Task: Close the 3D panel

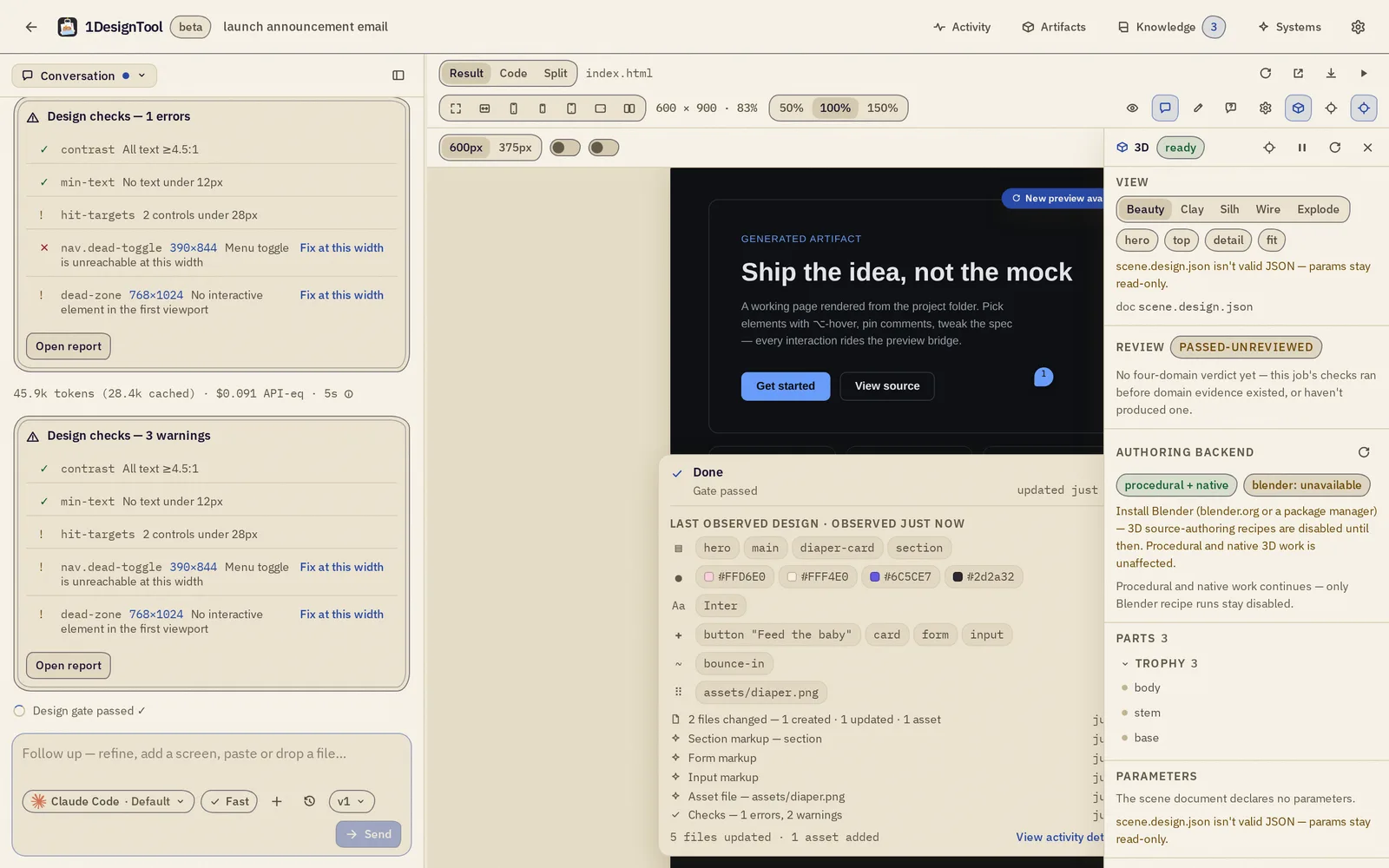Action: pyautogui.click(x=1368, y=148)
